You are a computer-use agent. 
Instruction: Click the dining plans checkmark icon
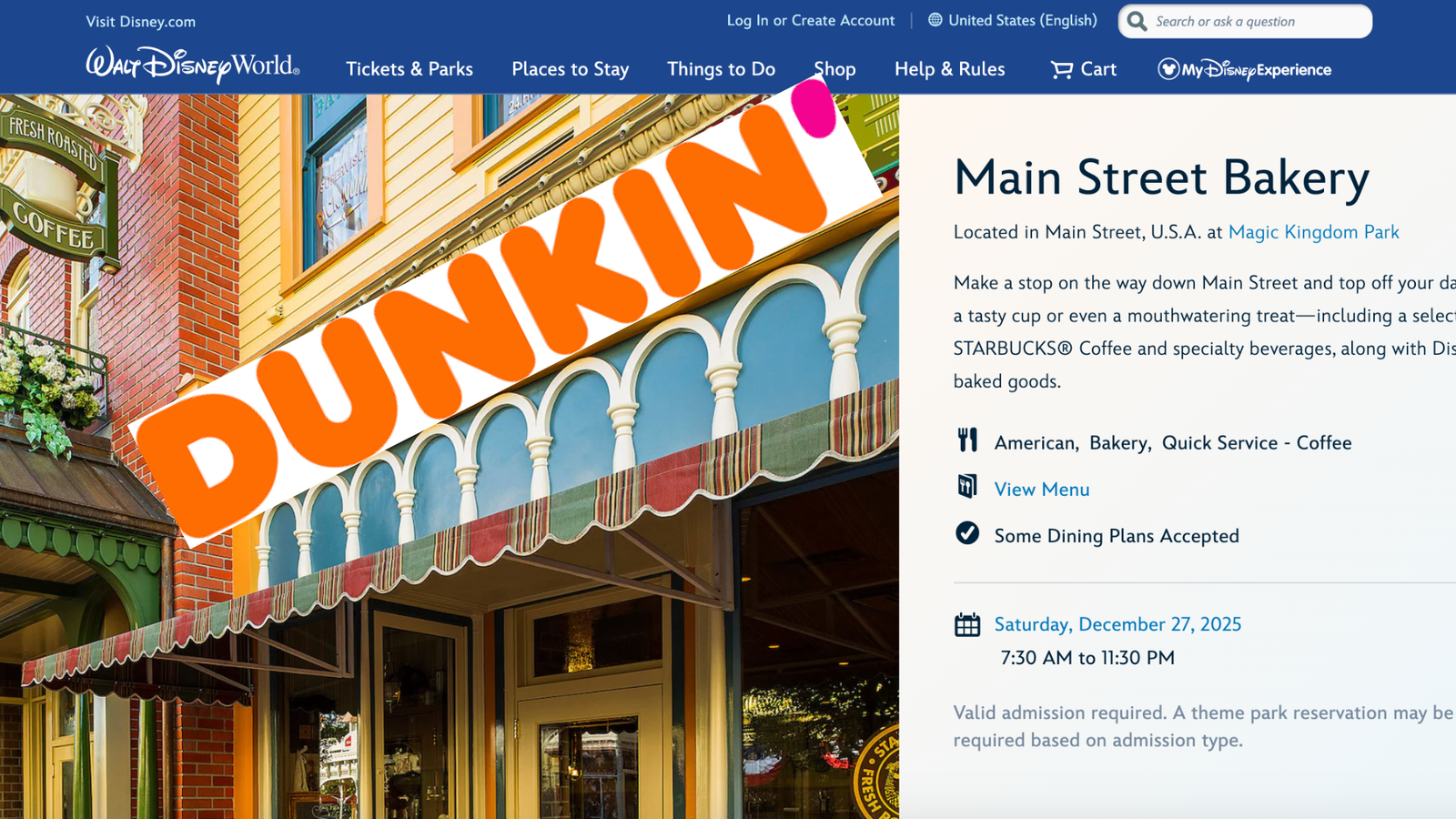coord(967,533)
